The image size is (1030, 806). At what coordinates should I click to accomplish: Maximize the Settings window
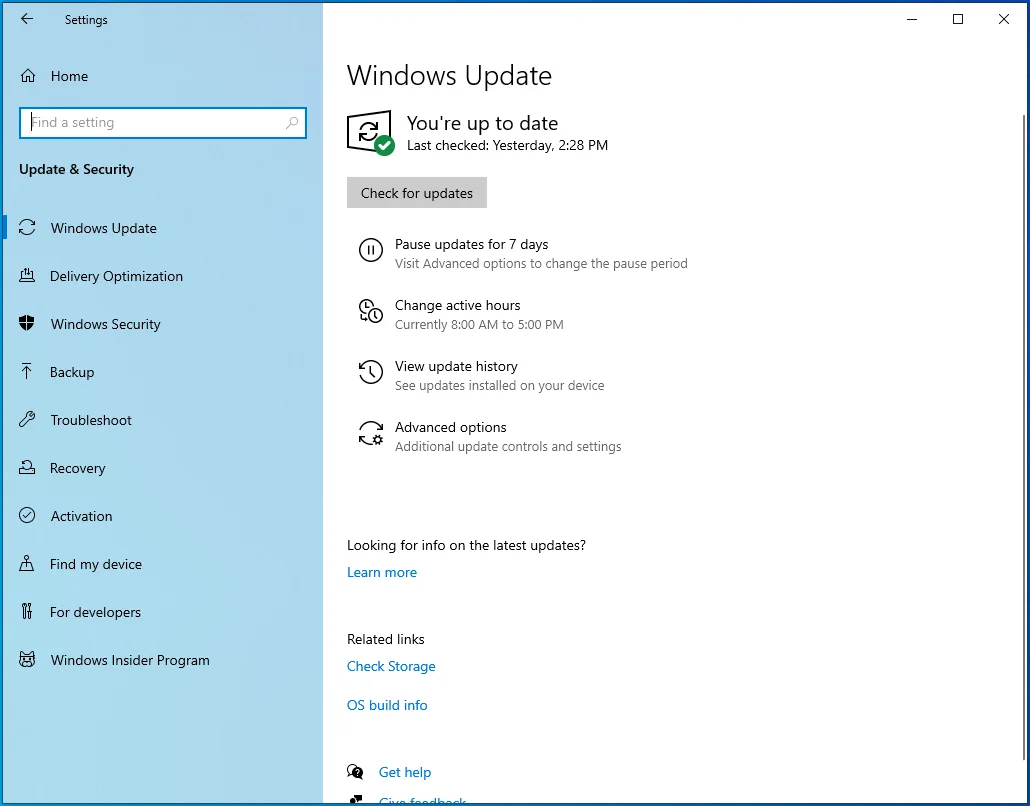click(958, 19)
